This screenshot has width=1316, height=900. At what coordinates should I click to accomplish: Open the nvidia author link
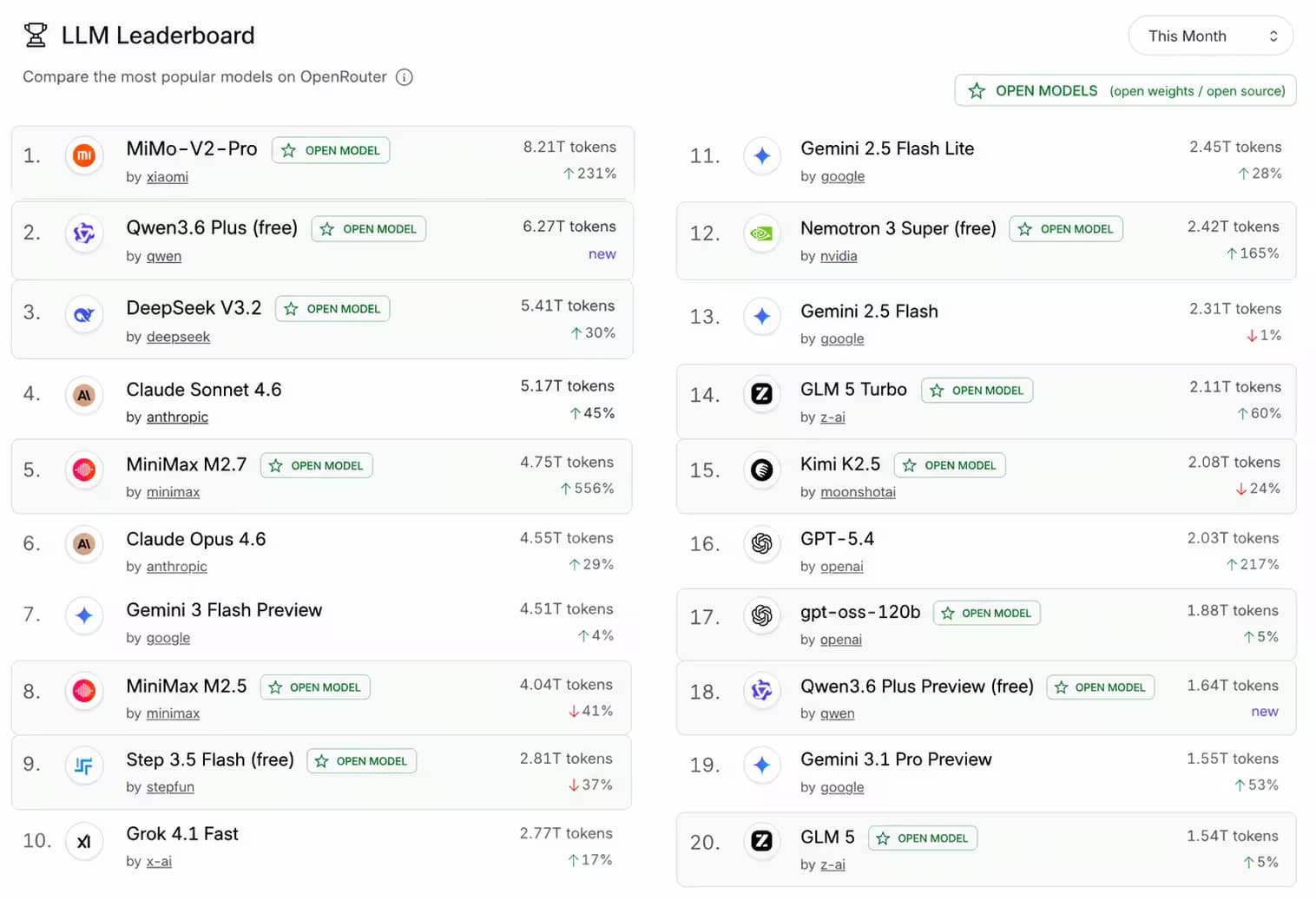click(839, 256)
